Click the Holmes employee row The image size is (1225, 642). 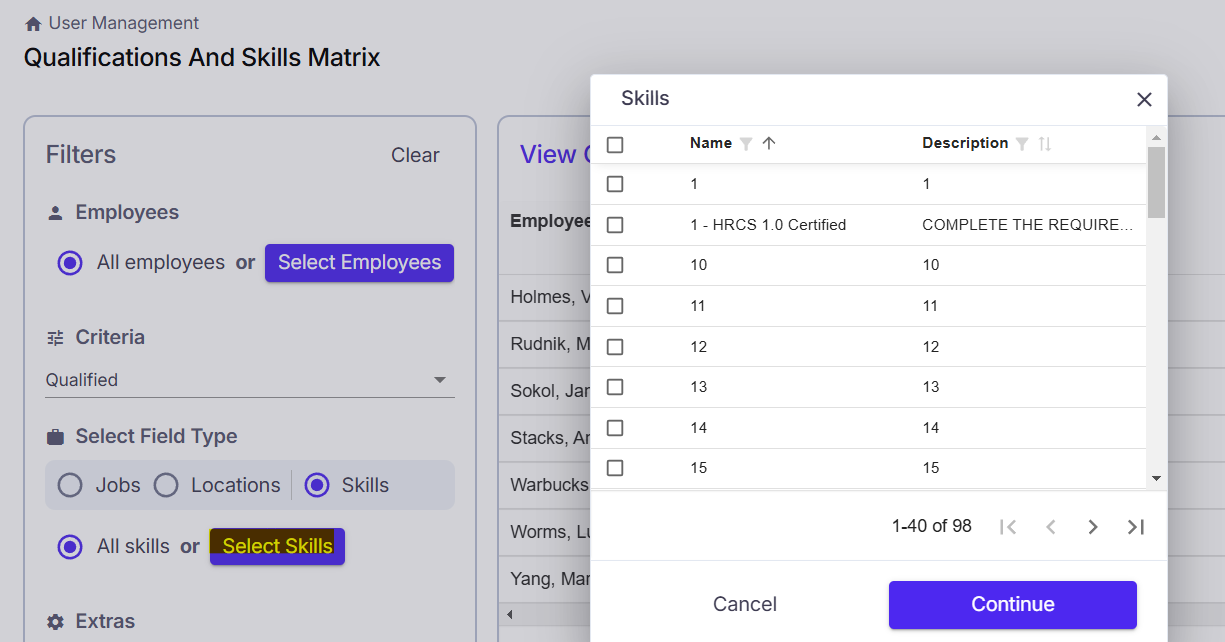[x=545, y=297]
